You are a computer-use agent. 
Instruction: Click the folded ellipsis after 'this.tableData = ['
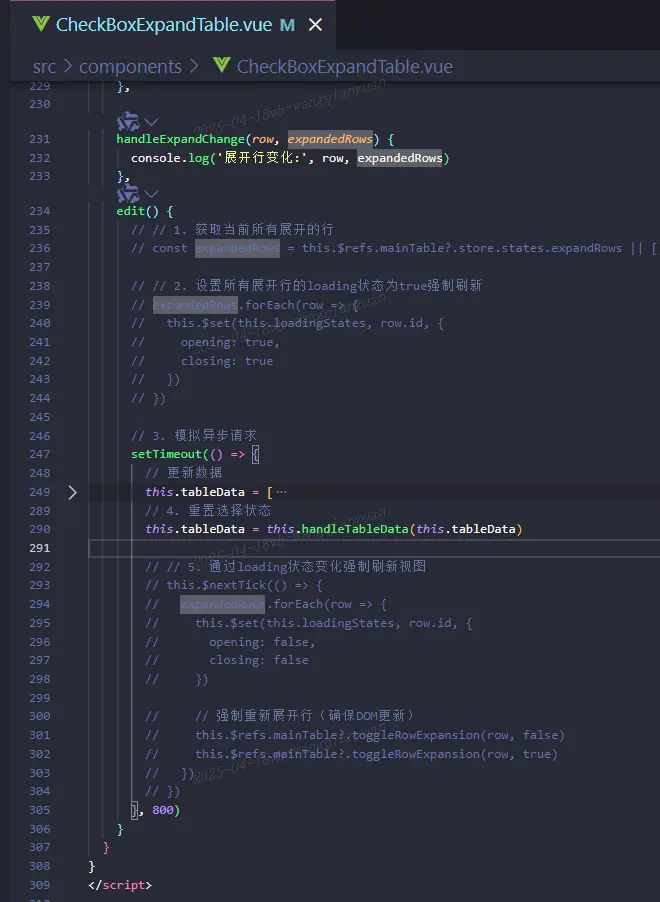pos(281,492)
